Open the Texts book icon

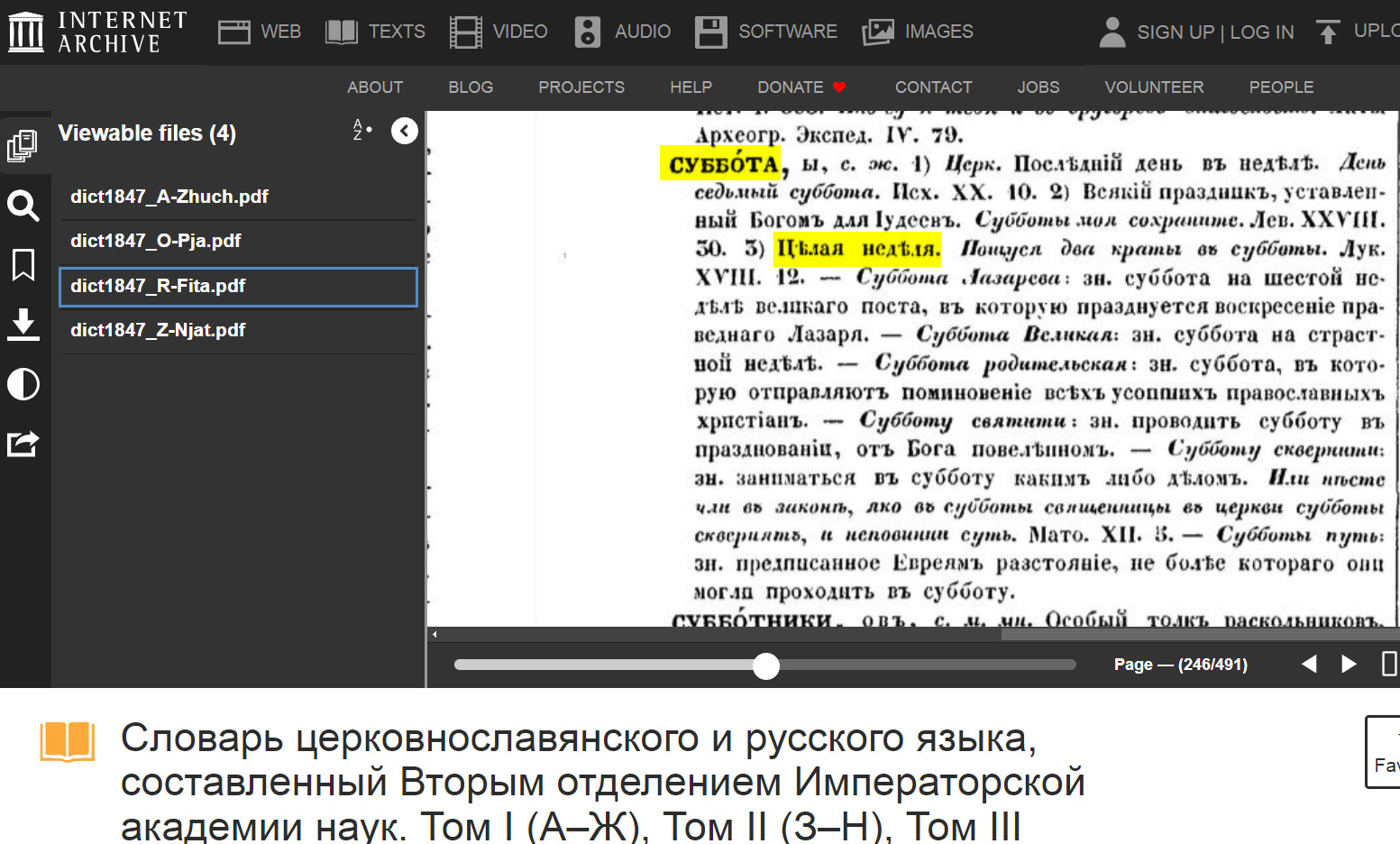point(342,32)
